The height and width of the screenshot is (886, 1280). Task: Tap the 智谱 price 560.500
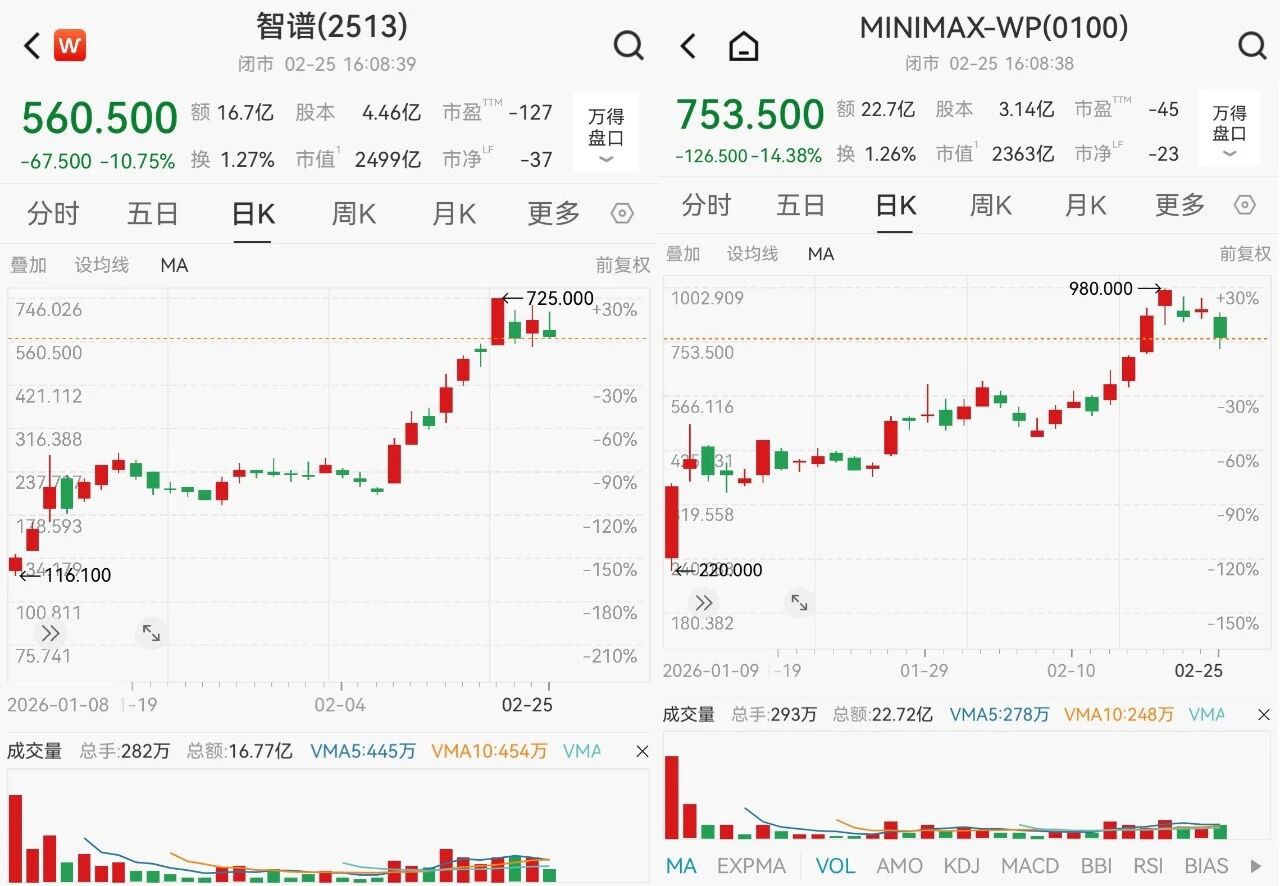[x=100, y=119]
